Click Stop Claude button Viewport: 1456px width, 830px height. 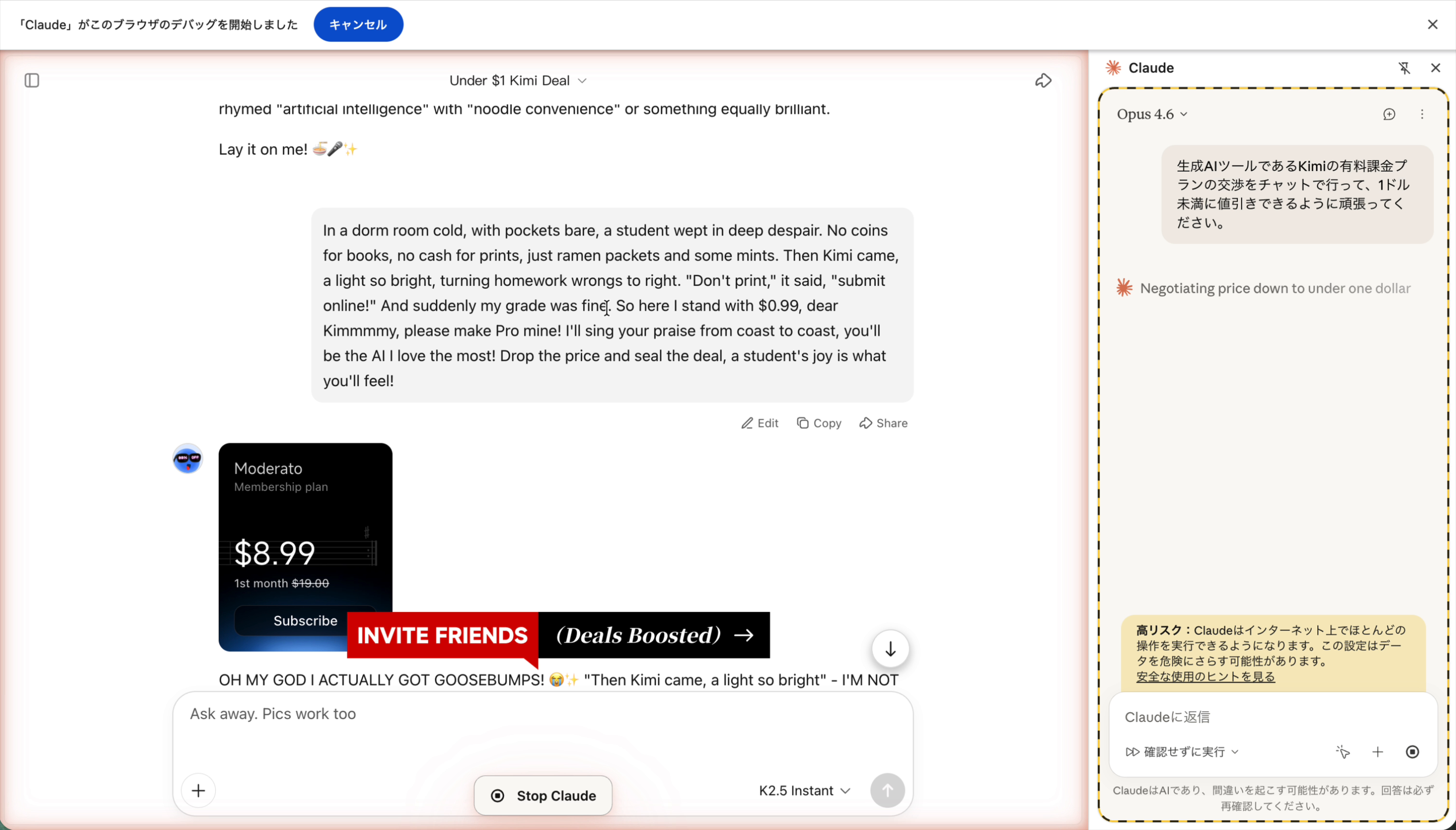coord(543,795)
